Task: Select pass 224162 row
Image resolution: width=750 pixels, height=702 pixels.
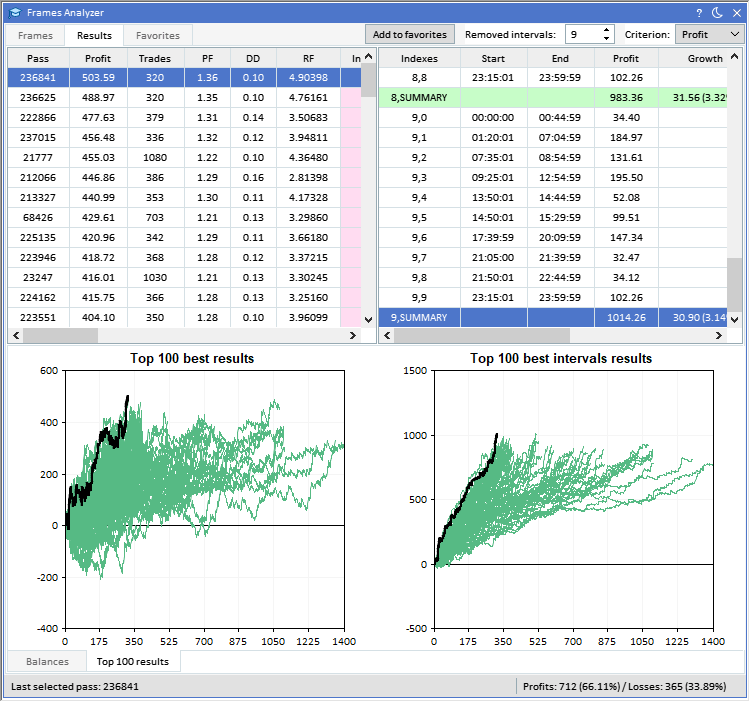Action: coord(184,297)
